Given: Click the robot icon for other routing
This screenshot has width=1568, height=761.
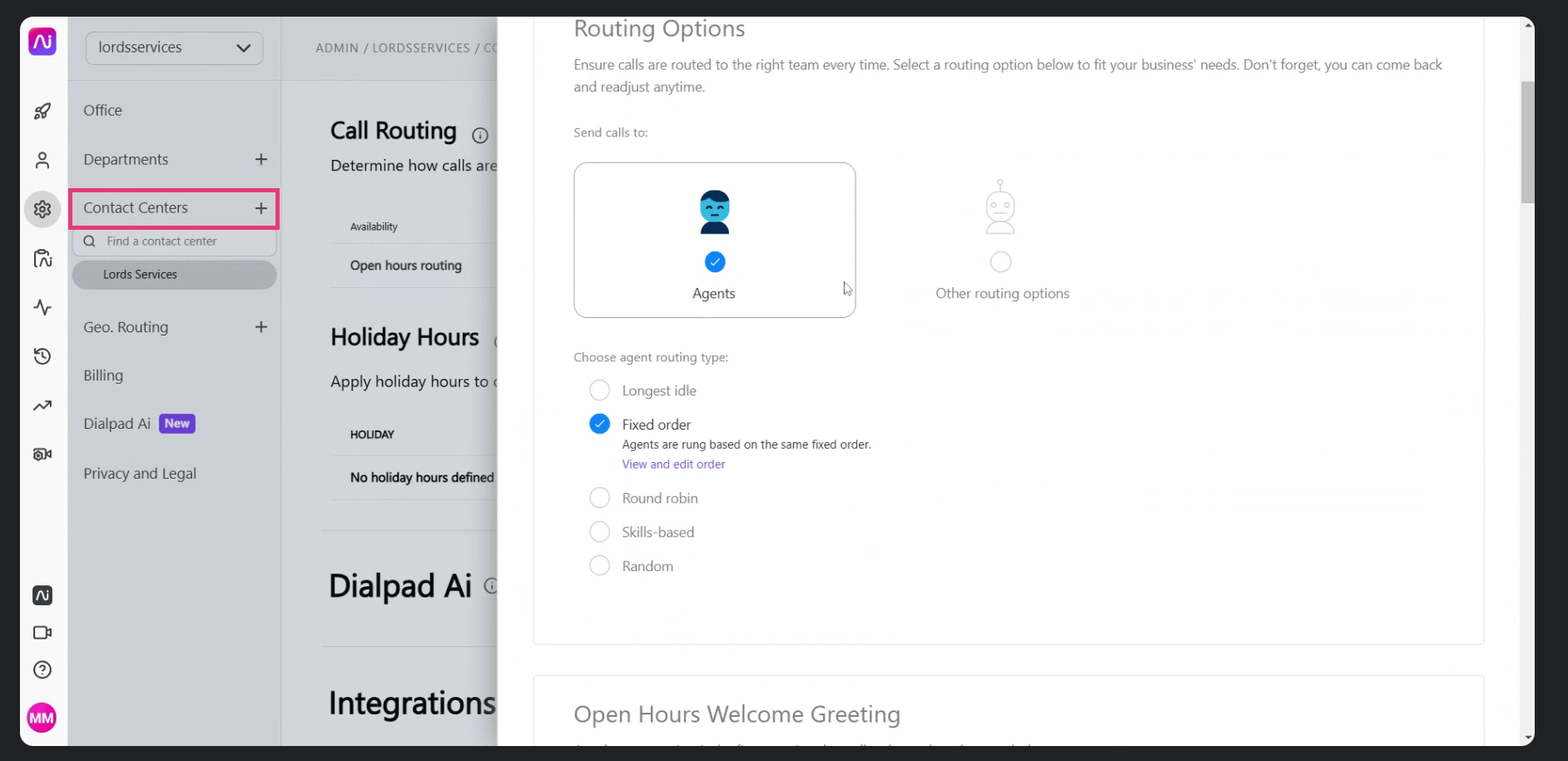Looking at the screenshot, I should pyautogui.click(x=1000, y=207).
